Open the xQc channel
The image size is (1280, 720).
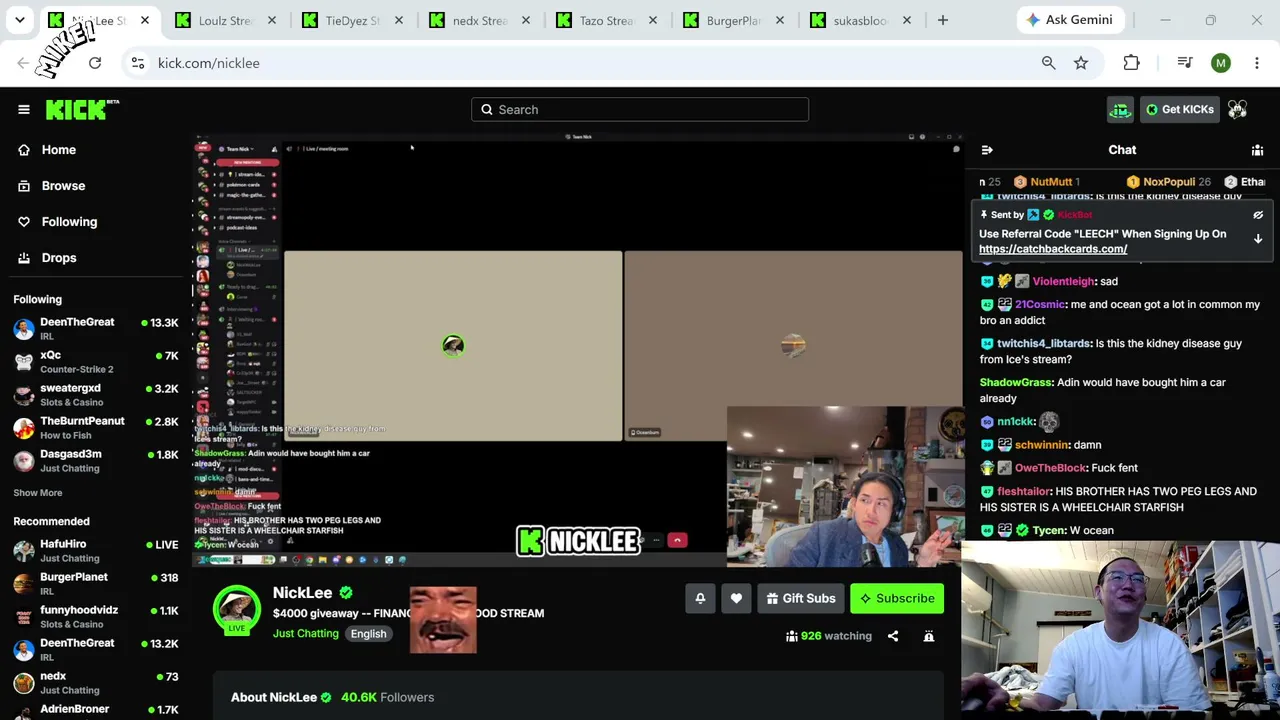[95, 361]
